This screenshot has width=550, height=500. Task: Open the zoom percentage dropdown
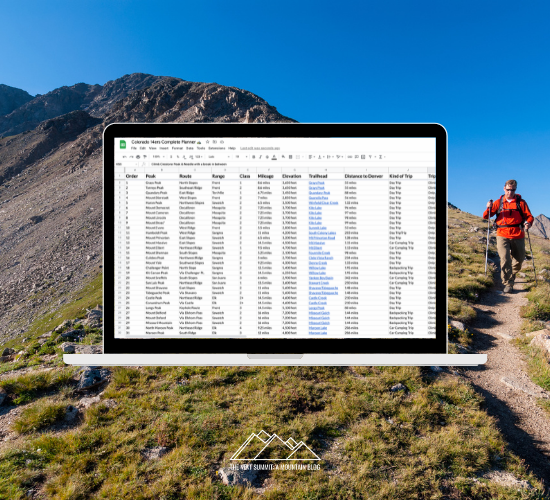(x=159, y=157)
